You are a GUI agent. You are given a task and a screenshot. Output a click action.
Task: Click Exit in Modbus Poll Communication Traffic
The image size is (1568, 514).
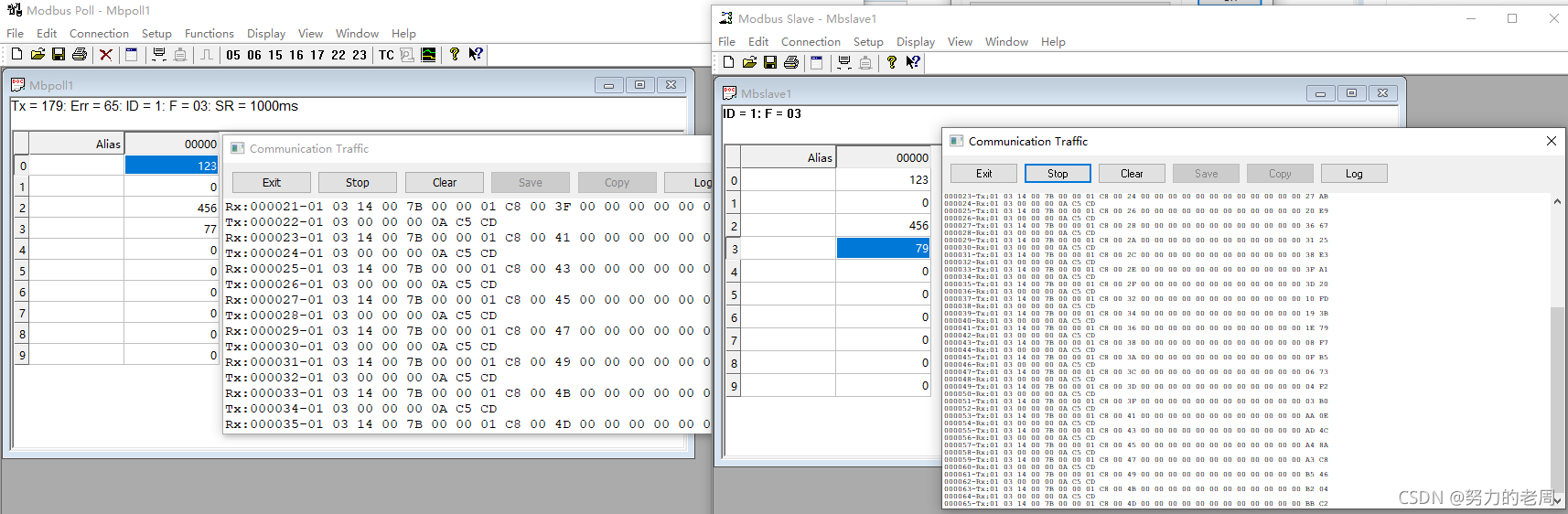(x=272, y=182)
